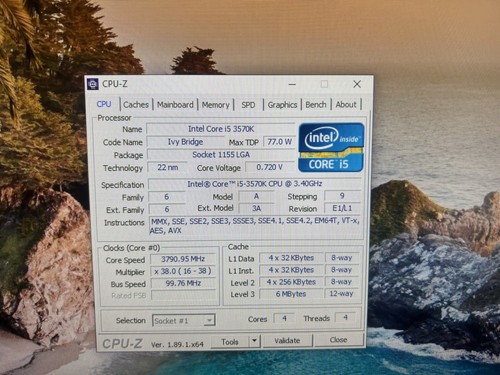Go to the Graphics tab
Viewport: 500px width, 375px height.
[x=282, y=105]
